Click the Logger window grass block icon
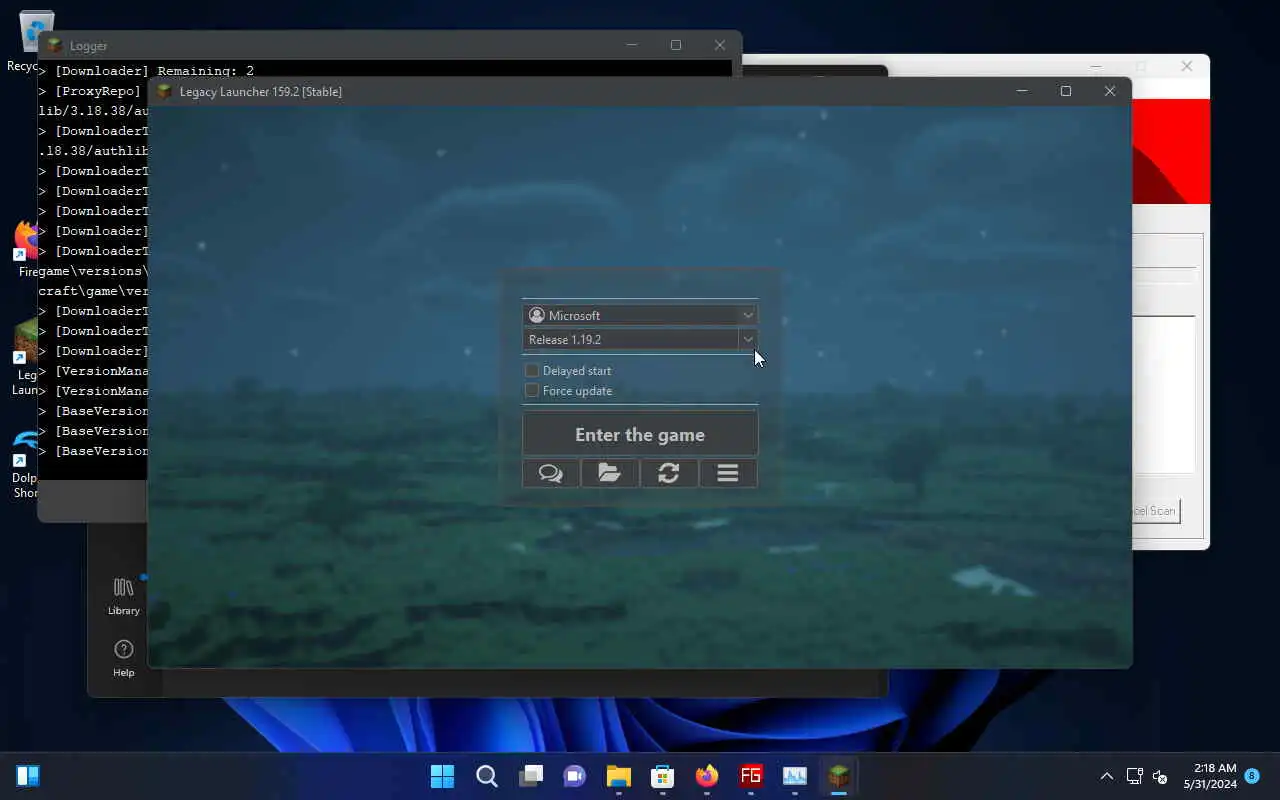The width and height of the screenshot is (1280, 800). pyautogui.click(x=54, y=45)
